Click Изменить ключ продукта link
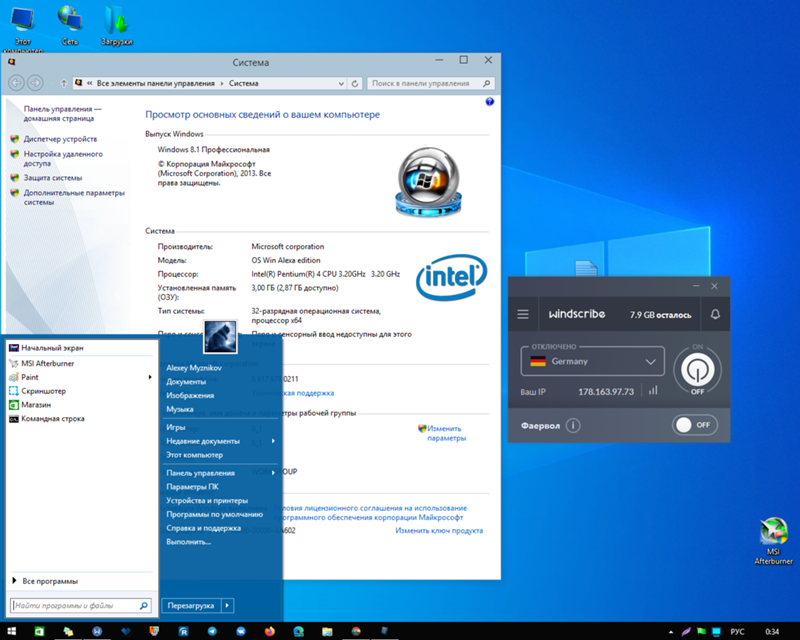The width and height of the screenshot is (800, 640). point(439,531)
